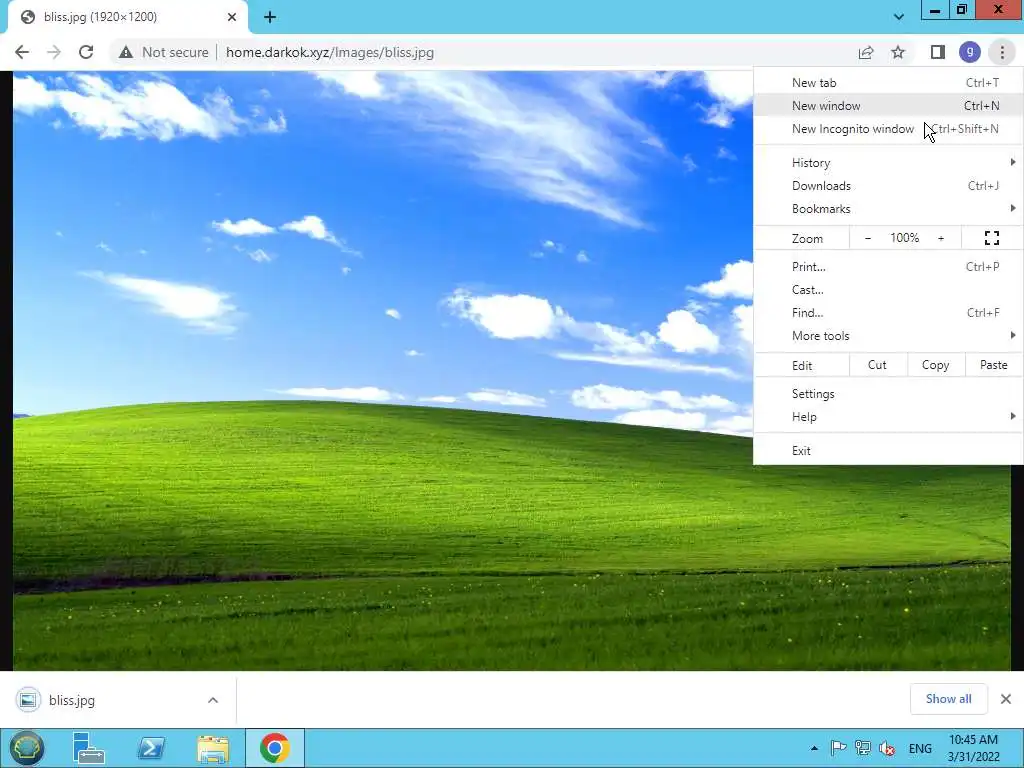Launch PowerShell from the taskbar

150,748
